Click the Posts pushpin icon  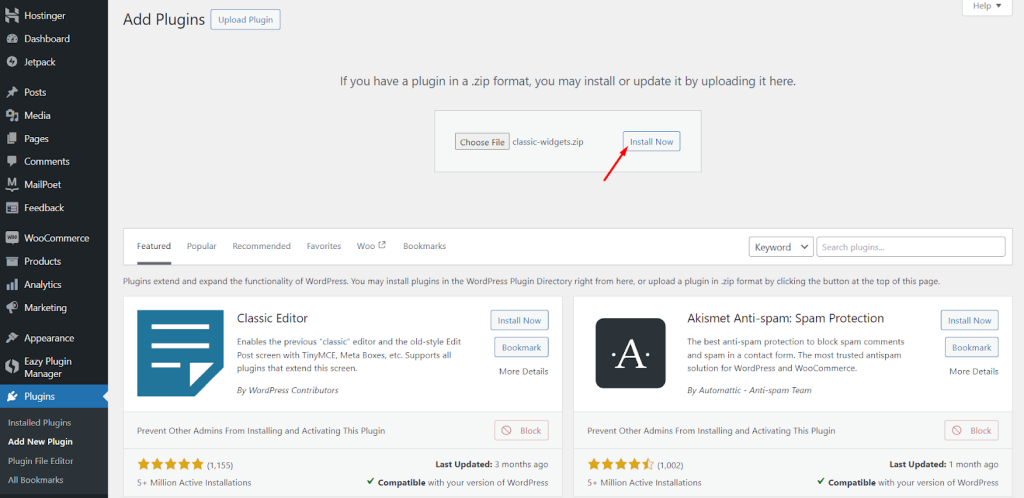point(12,92)
